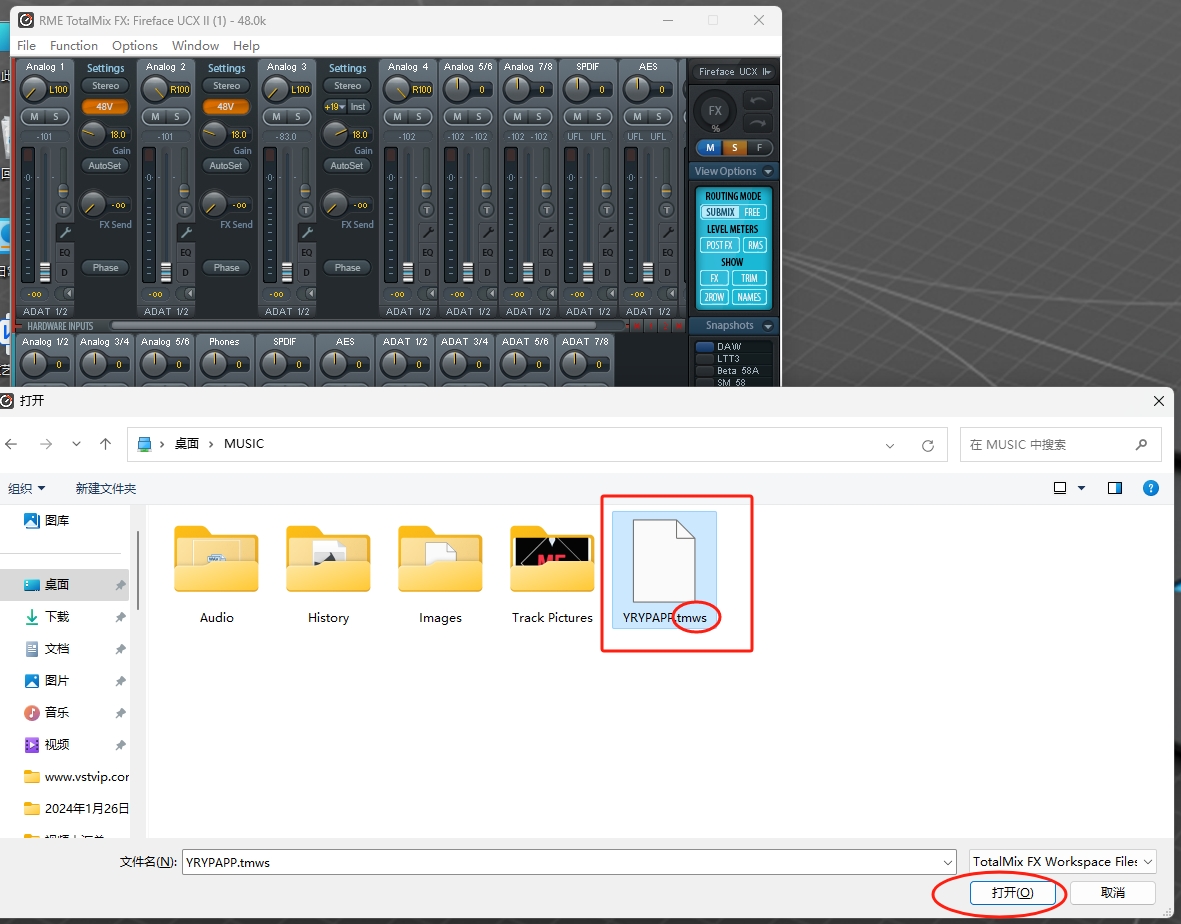Click Trim (T) button on SPDIF input channel
Image resolution: width=1181 pixels, height=924 pixels.
(x=606, y=209)
